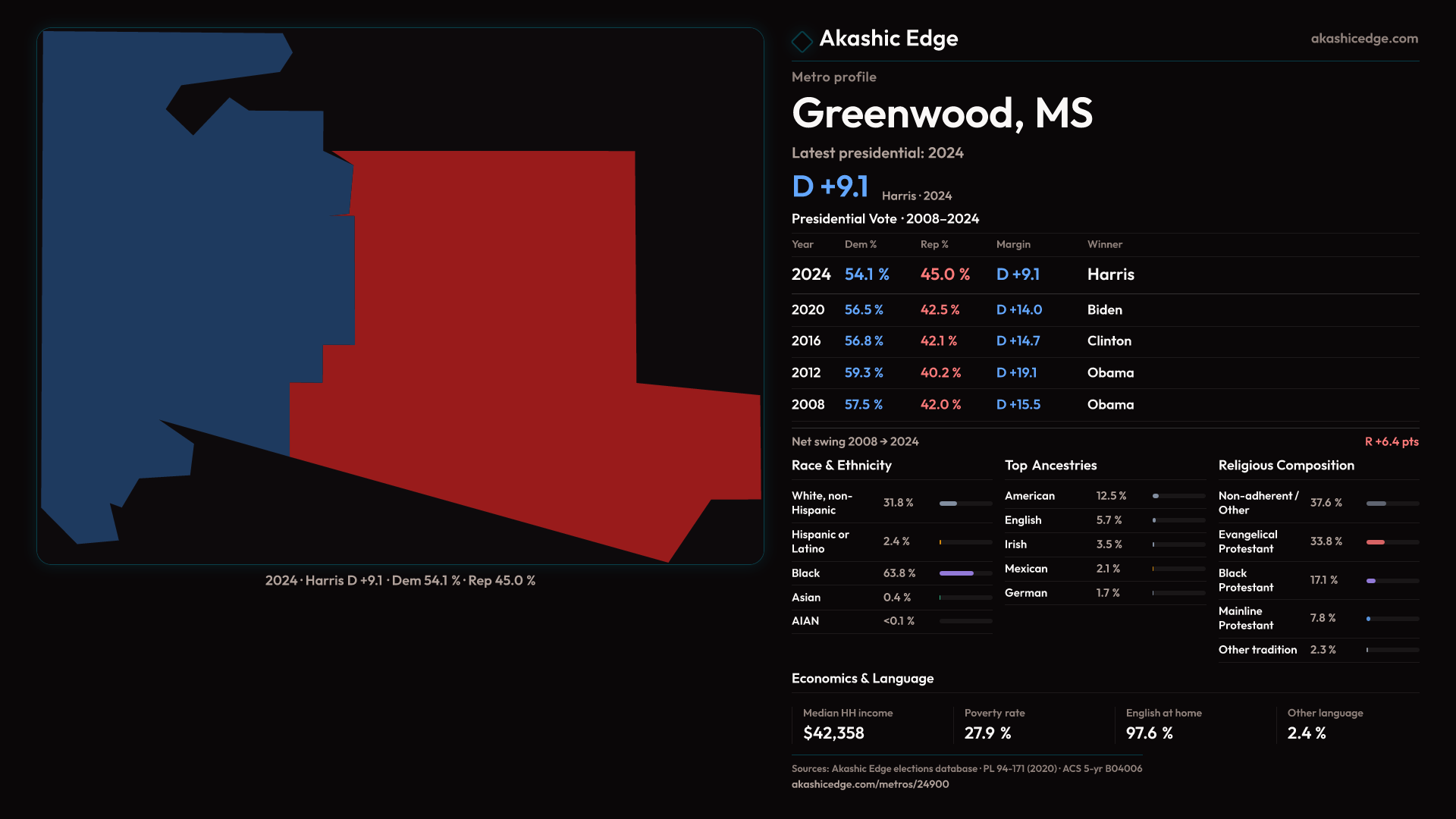Click the English at home card
This screenshot has height=819, width=1456.
1194,724
